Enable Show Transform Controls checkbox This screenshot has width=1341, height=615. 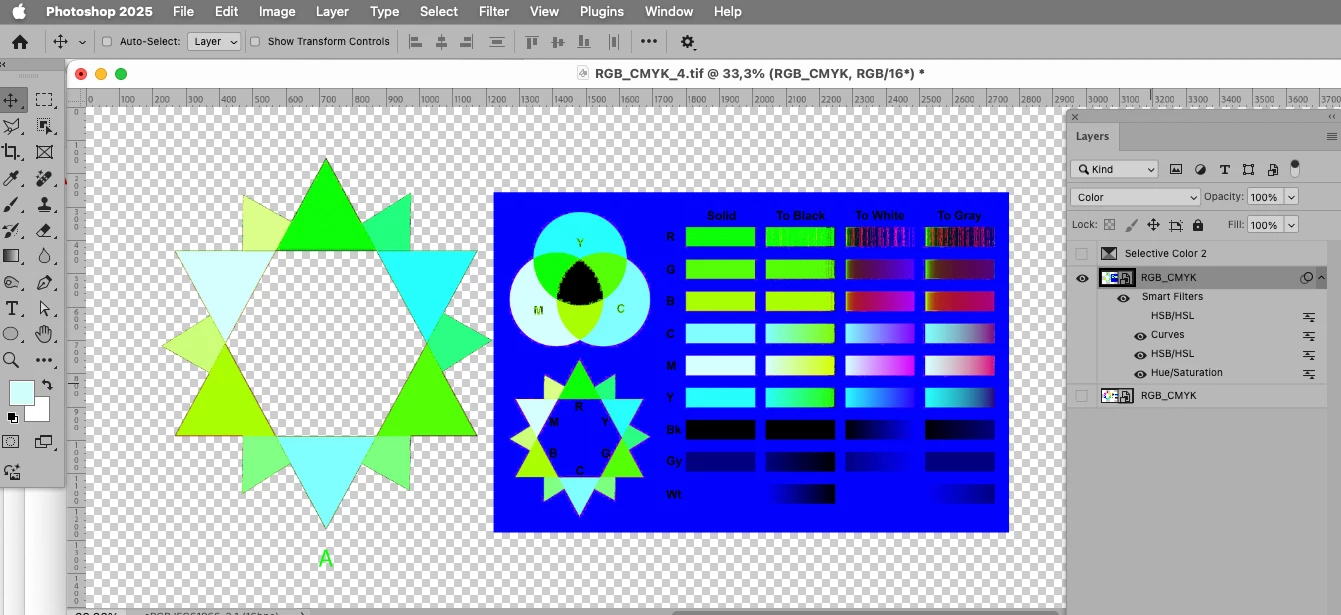point(255,42)
